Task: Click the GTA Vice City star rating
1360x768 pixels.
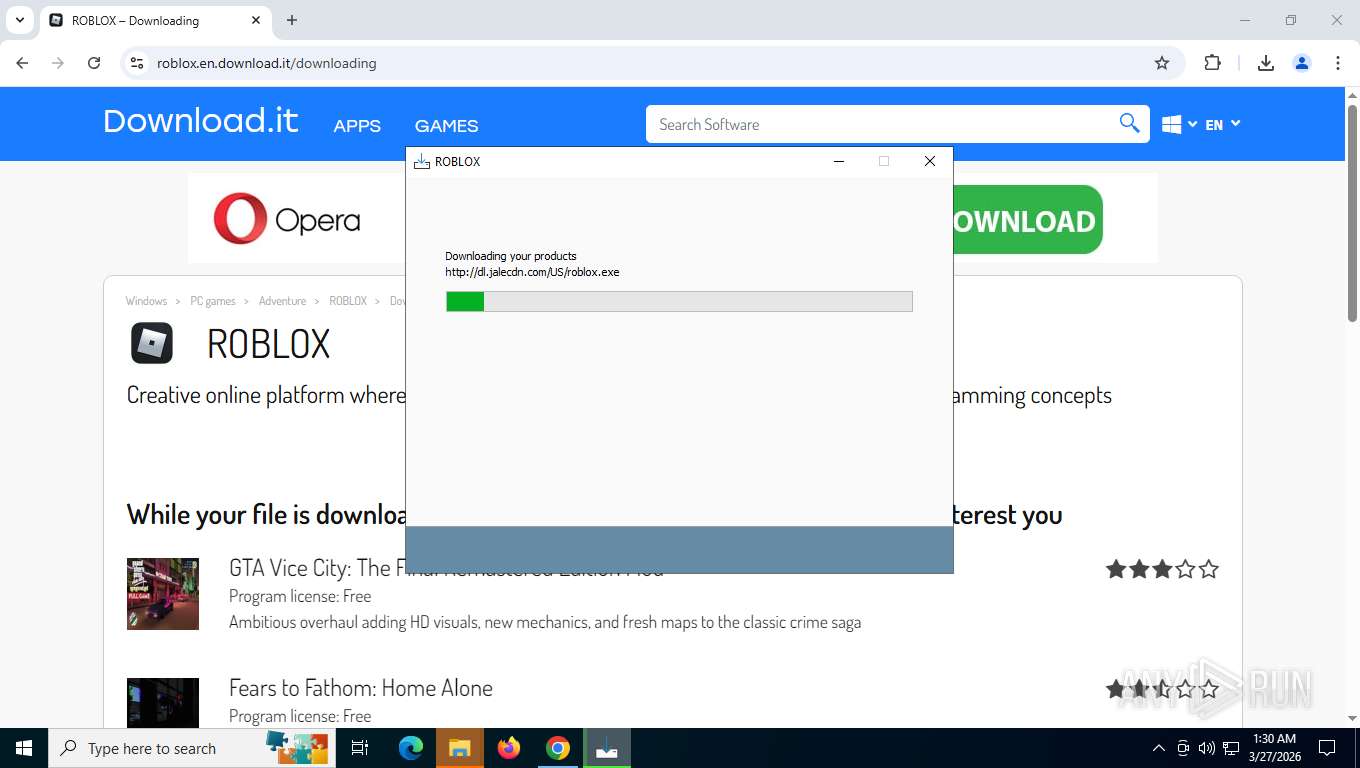Action: click(1162, 569)
